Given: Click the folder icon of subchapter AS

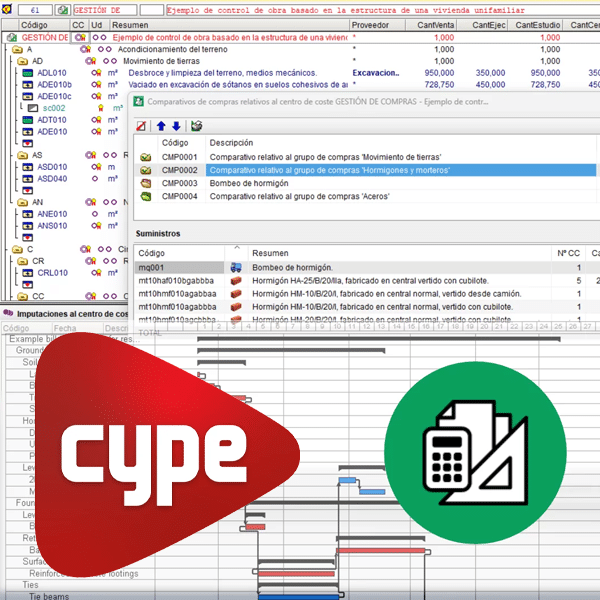Looking at the screenshot, I should [23, 155].
